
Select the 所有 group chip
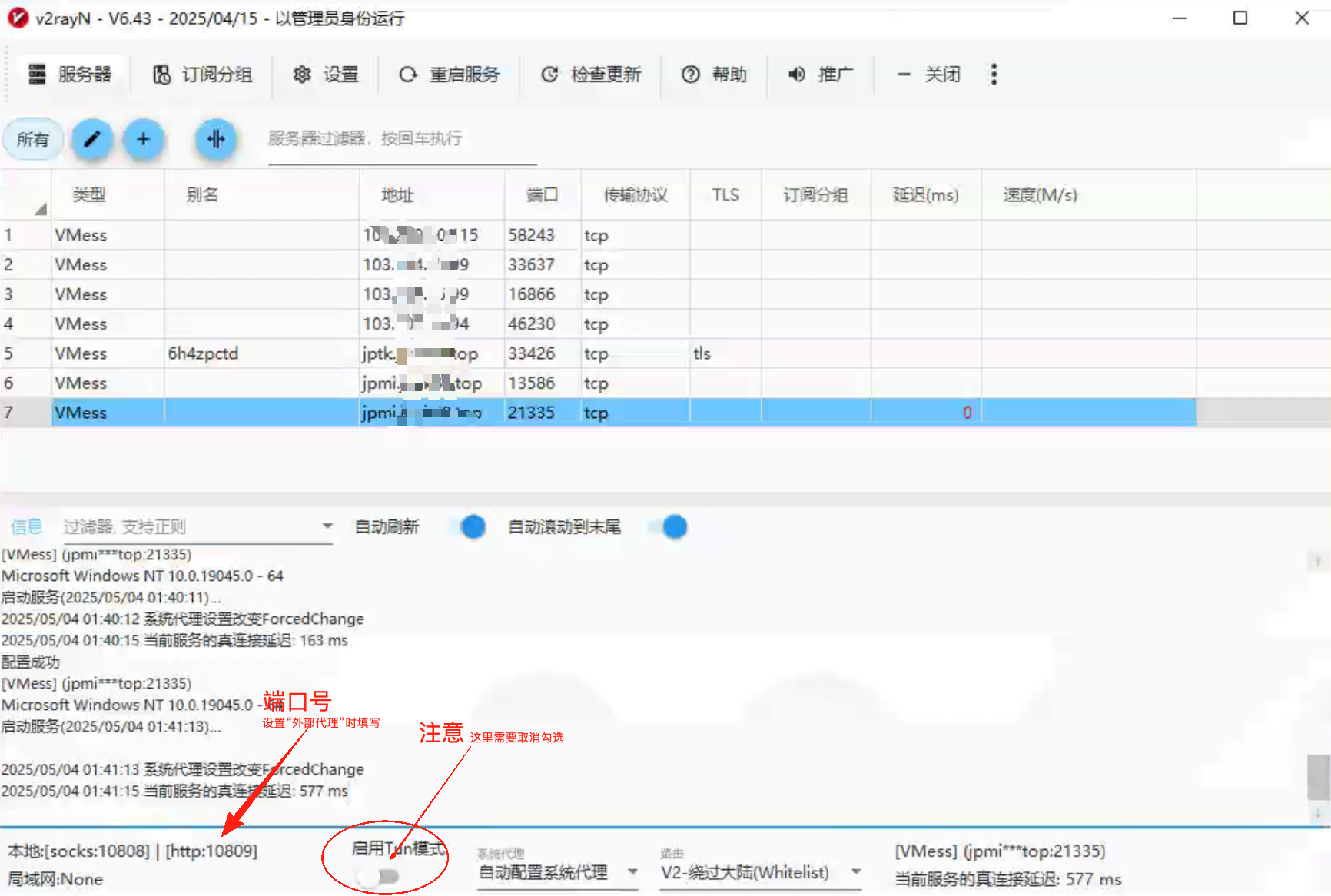32,139
